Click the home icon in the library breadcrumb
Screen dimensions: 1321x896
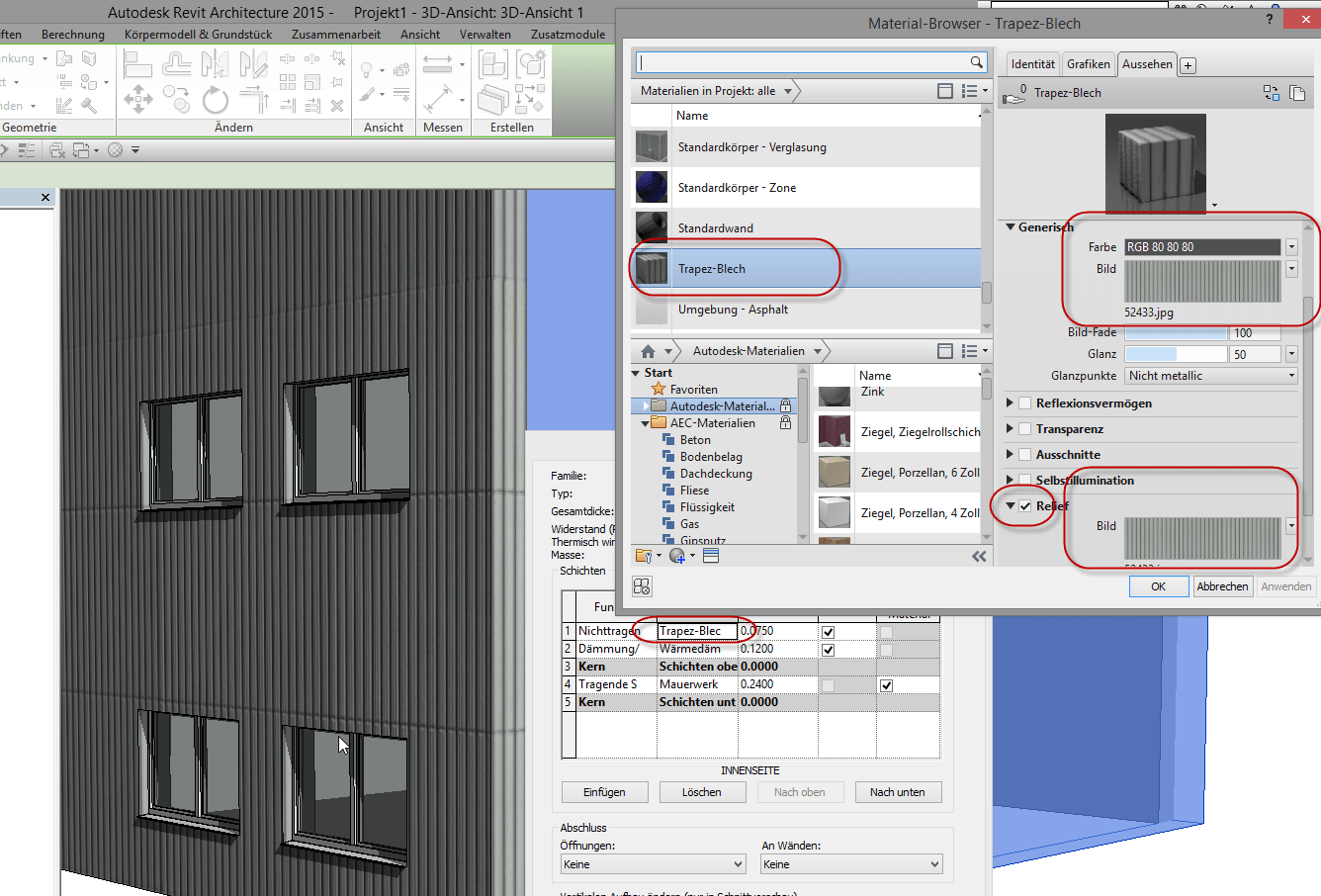pyautogui.click(x=648, y=351)
